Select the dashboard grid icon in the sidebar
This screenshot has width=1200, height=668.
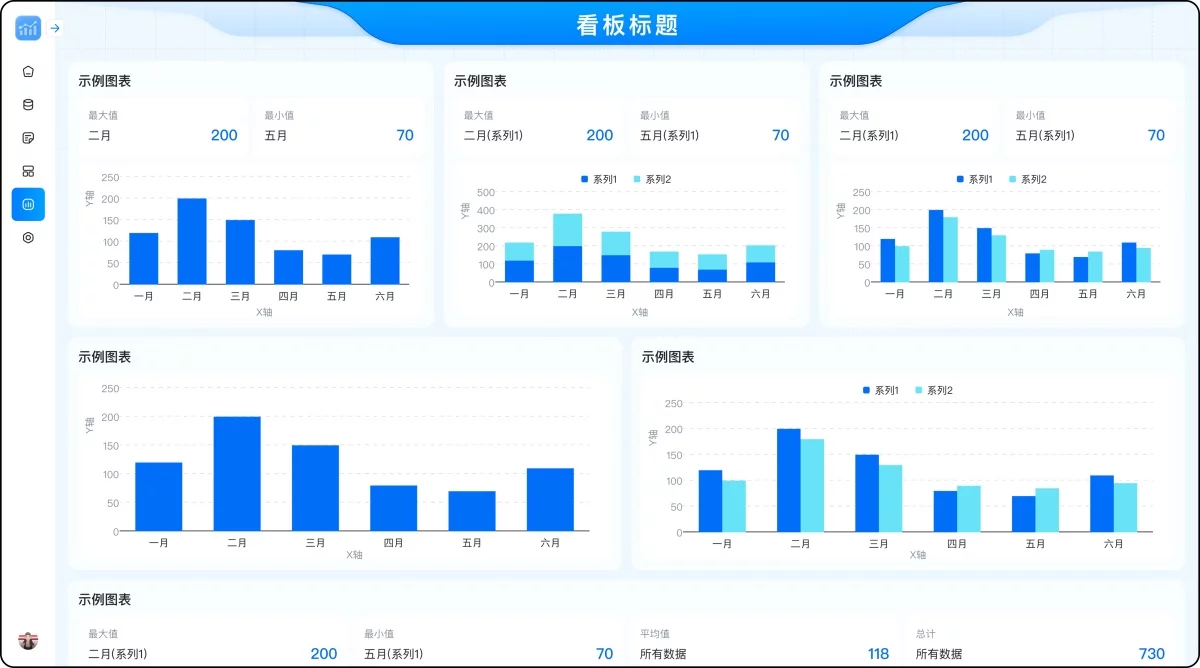tap(29, 170)
